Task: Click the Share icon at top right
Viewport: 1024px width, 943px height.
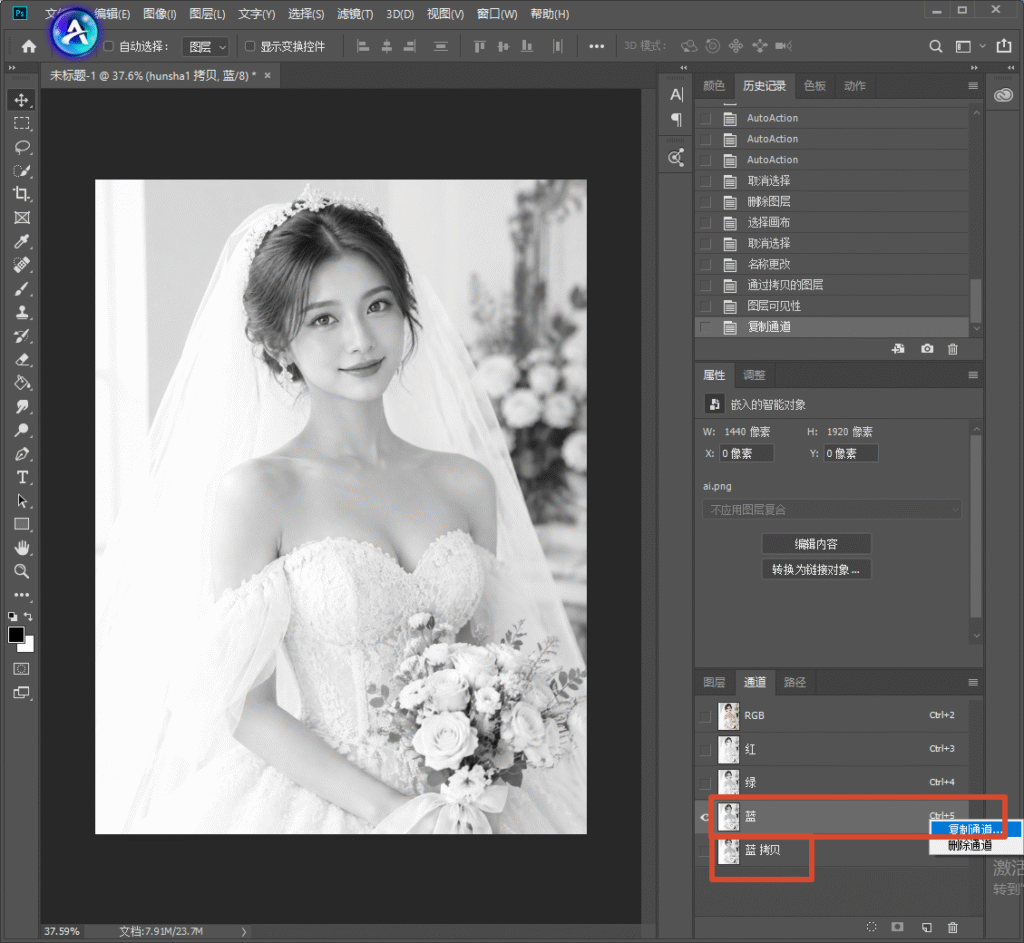Action: (x=1004, y=46)
